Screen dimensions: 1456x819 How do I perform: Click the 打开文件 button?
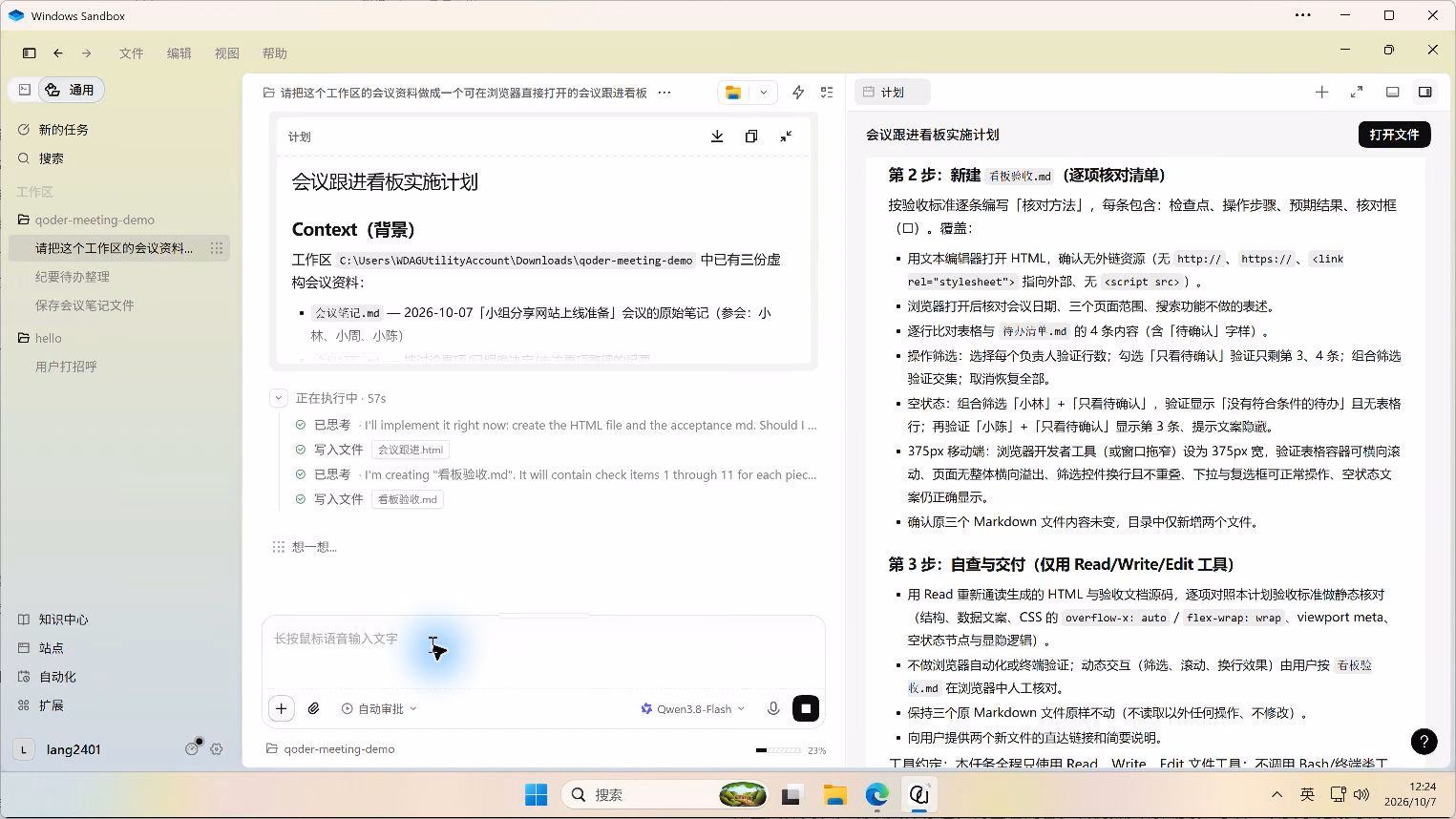(x=1394, y=135)
